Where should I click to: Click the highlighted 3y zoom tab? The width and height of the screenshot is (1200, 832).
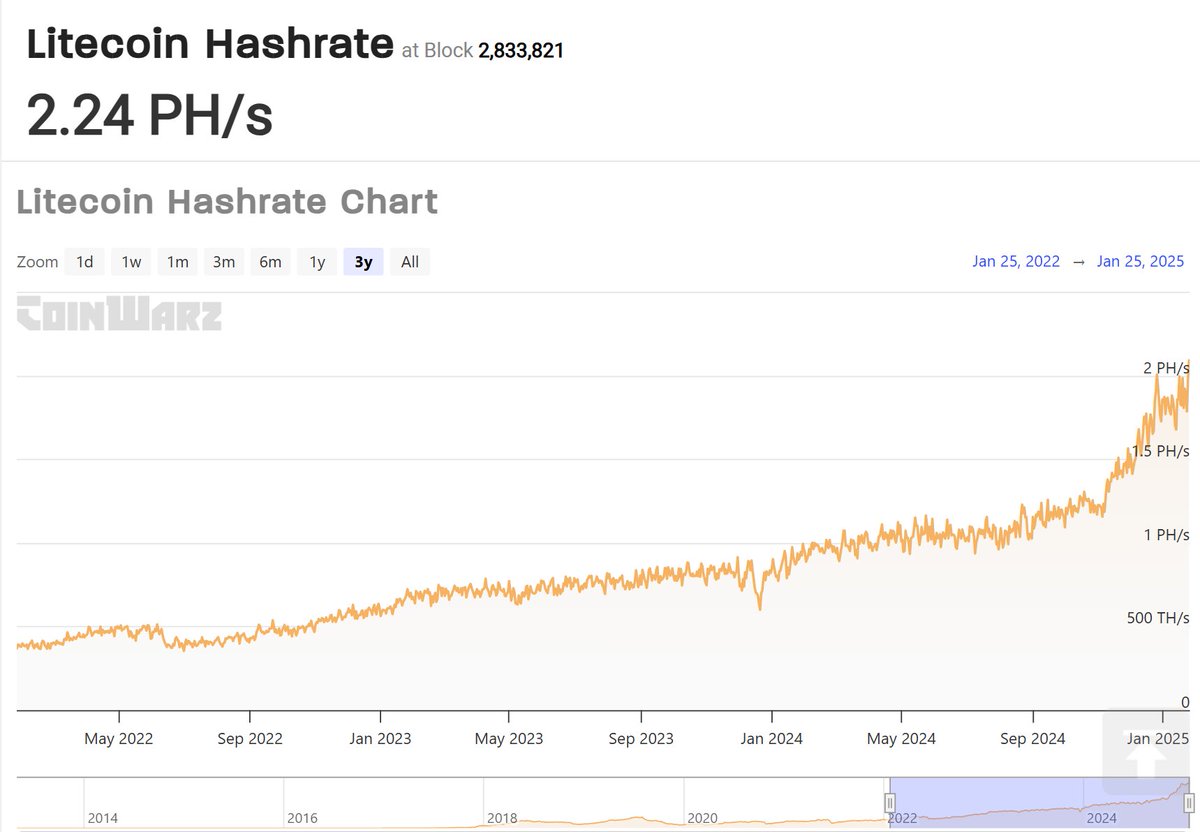(x=362, y=261)
